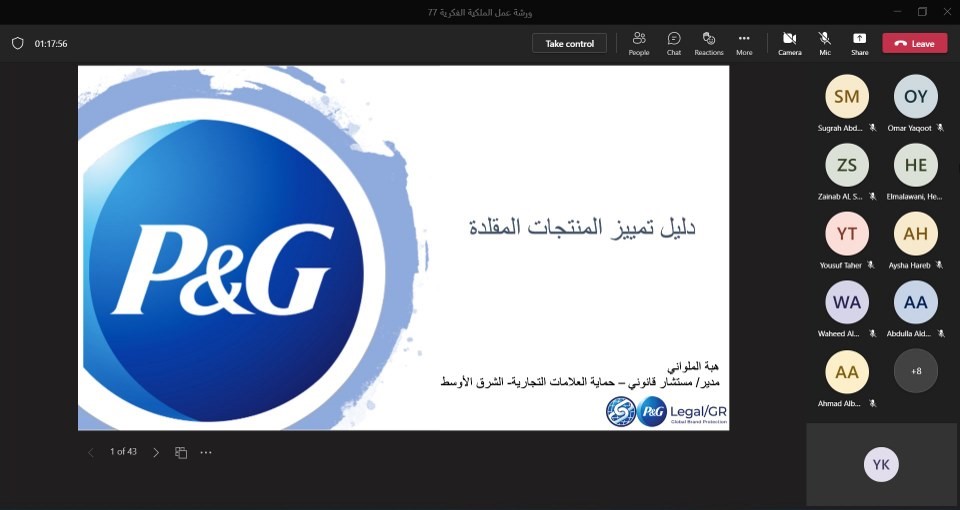Minimize the Teams meeting window
This screenshot has height=510, width=960.
pyautogui.click(x=898, y=12)
